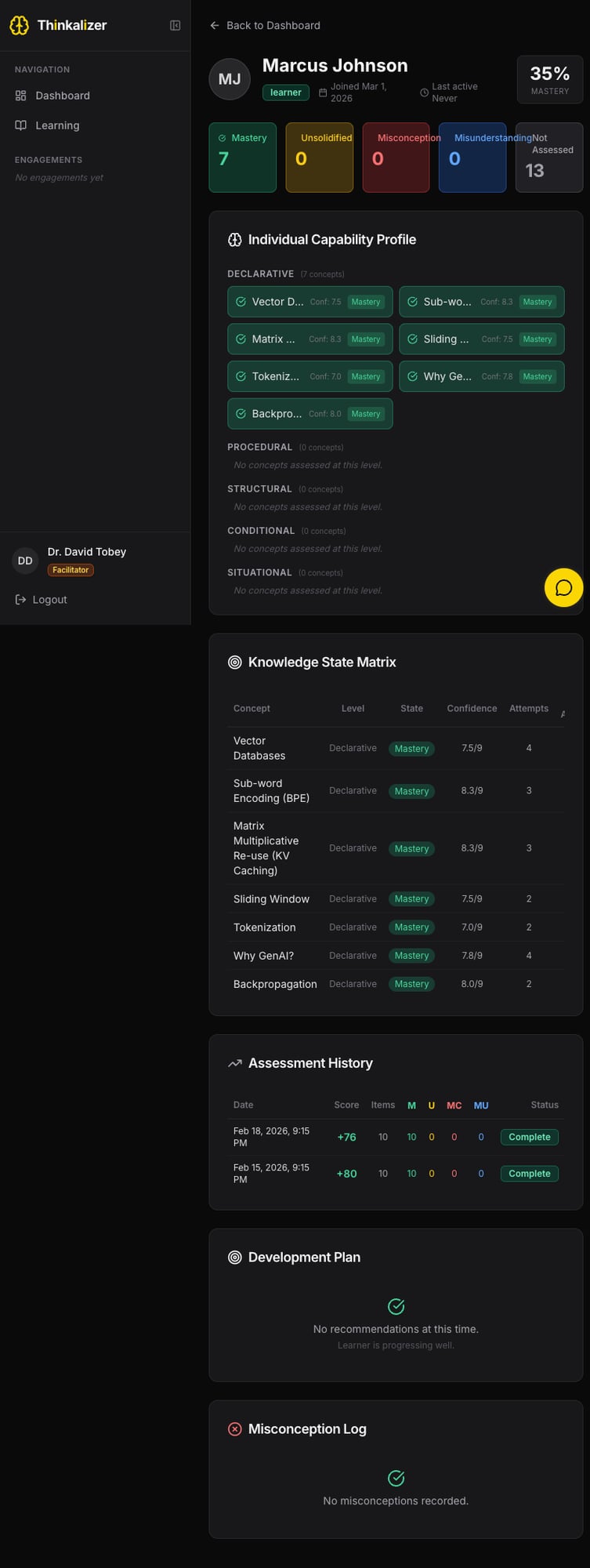
Task: Click the Logout button
Action: 49,600
